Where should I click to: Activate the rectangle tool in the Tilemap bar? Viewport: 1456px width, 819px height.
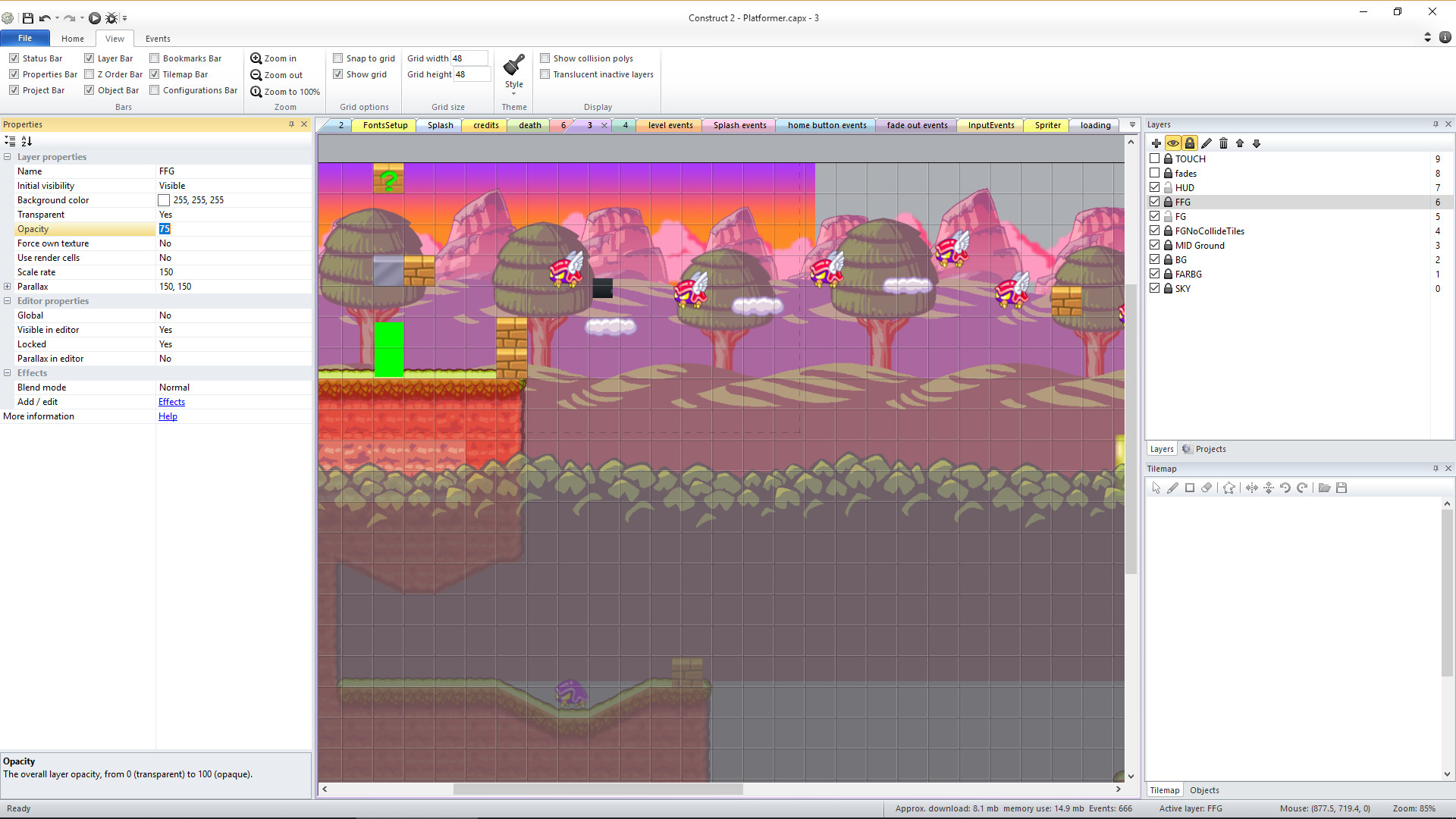1191,488
